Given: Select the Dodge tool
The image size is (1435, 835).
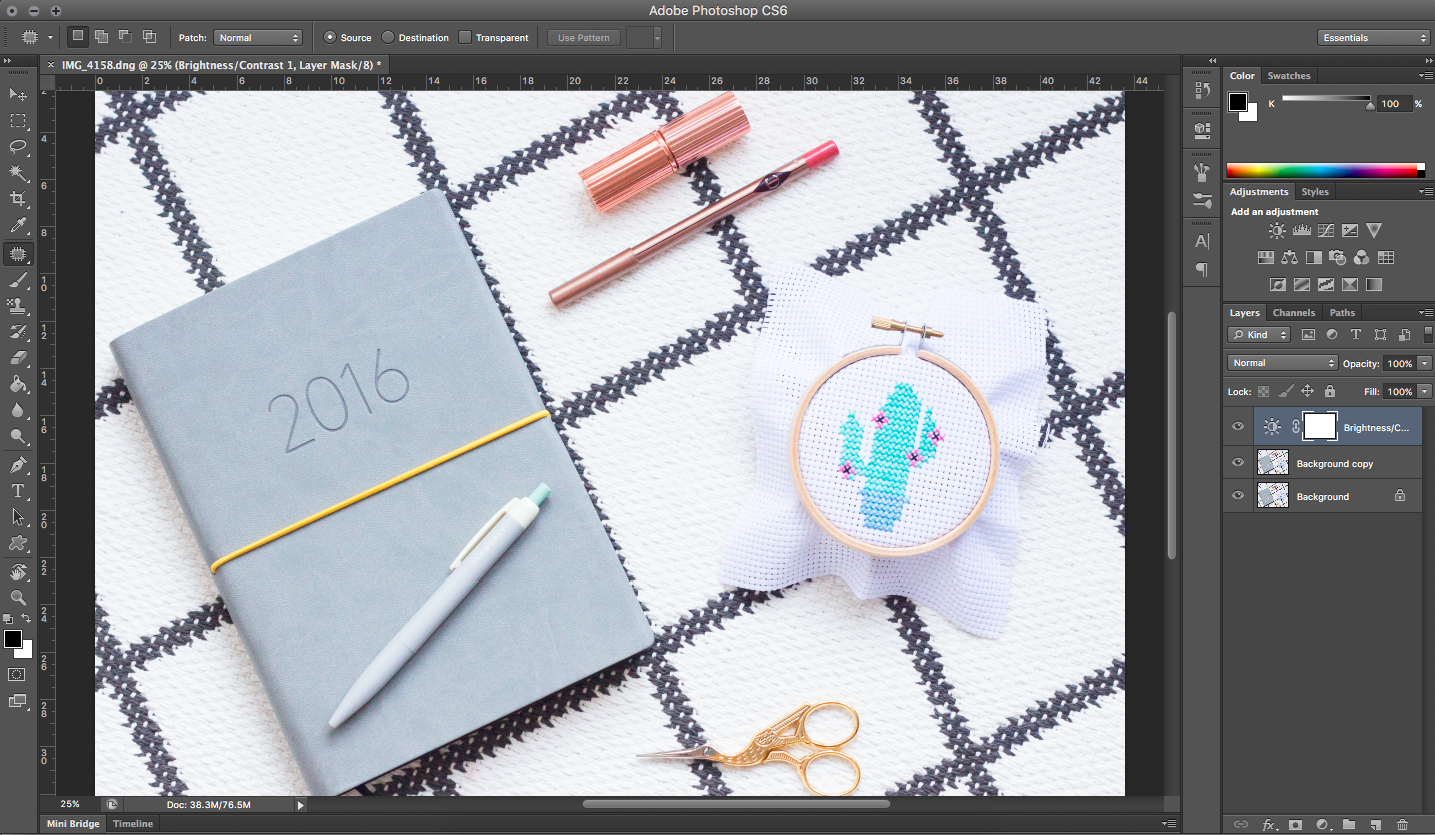Looking at the screenshot, I should coord(18,437).
